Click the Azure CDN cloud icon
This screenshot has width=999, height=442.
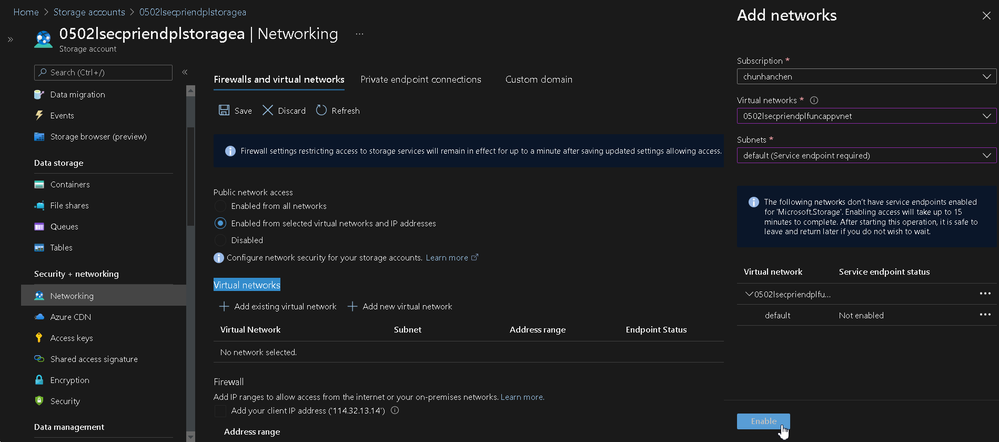click(x=39, y=317)
